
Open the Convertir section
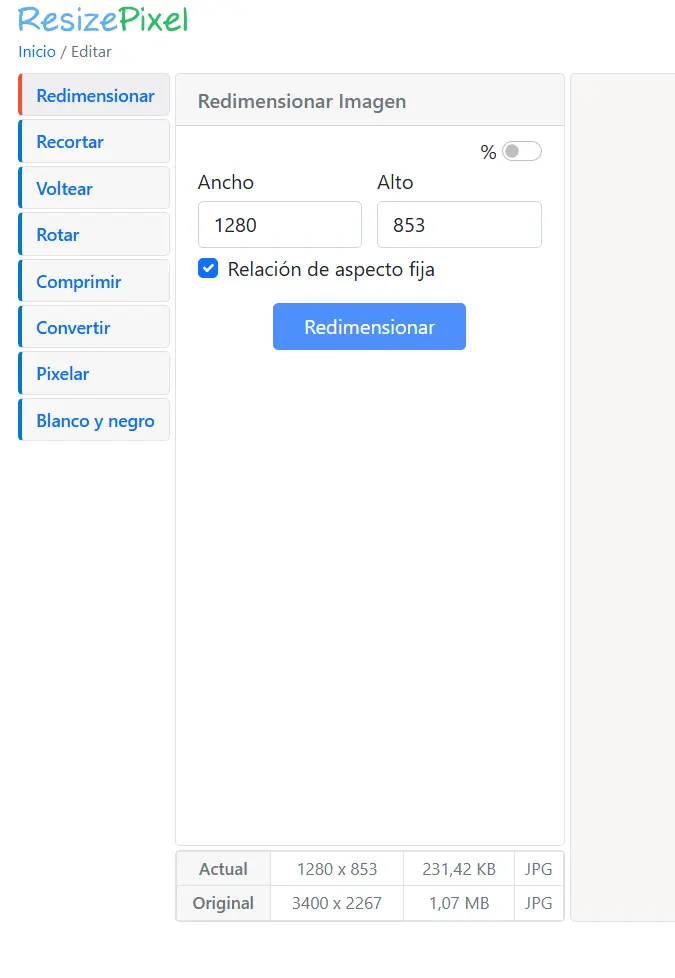73,328
